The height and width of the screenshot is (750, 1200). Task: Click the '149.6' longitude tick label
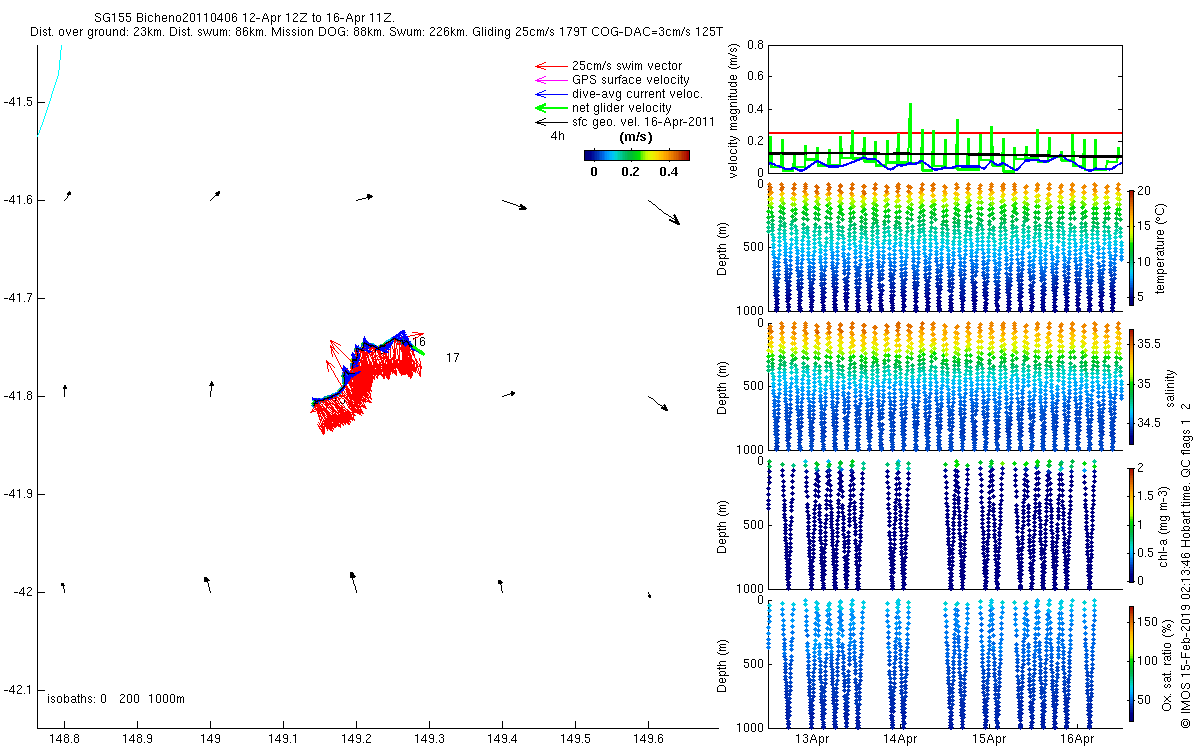(x=648, y=738)
